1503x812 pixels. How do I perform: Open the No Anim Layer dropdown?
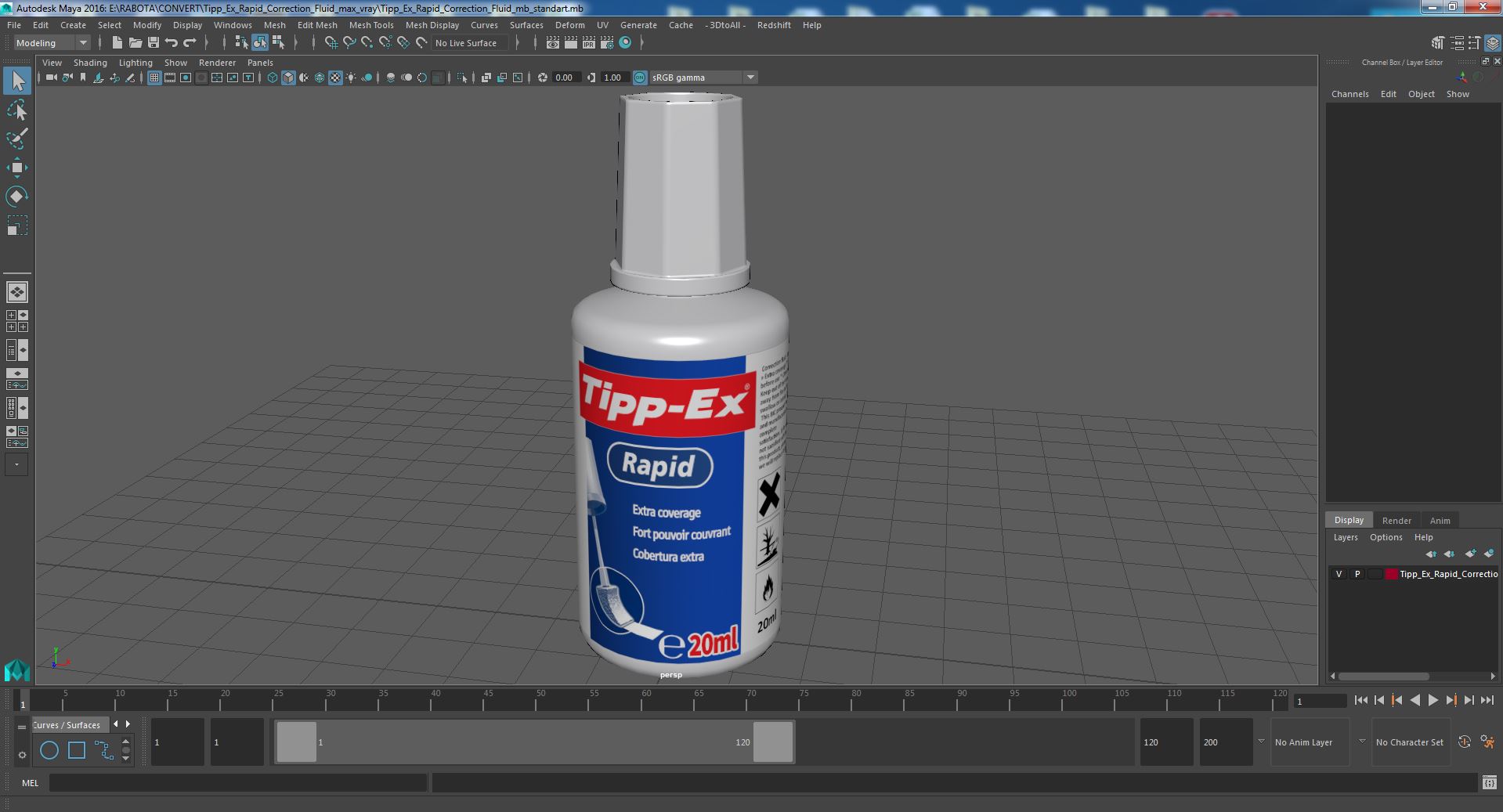tap(1310, 742)
